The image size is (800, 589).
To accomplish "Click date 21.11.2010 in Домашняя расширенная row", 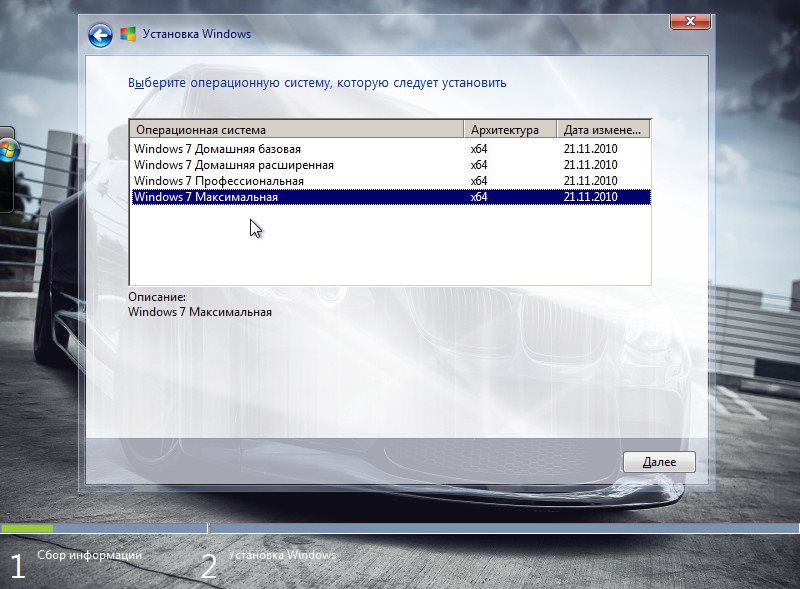I will click(x=590, y=165).
